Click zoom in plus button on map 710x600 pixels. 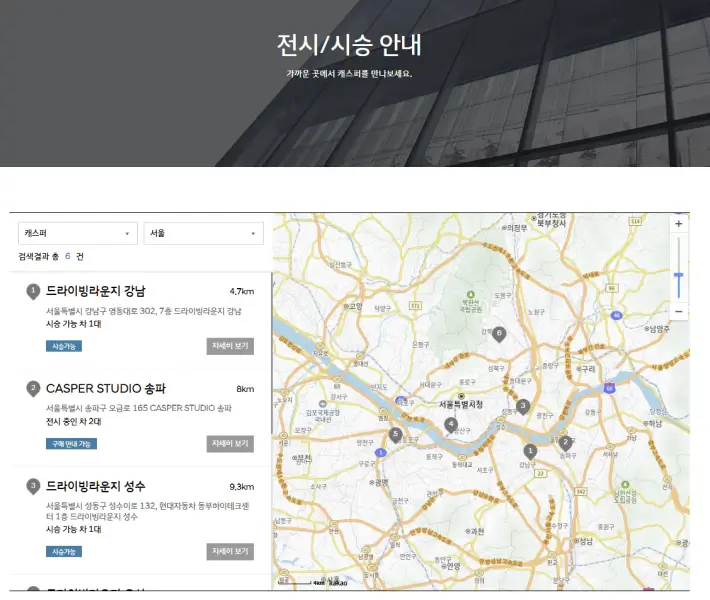pos(678,224)
